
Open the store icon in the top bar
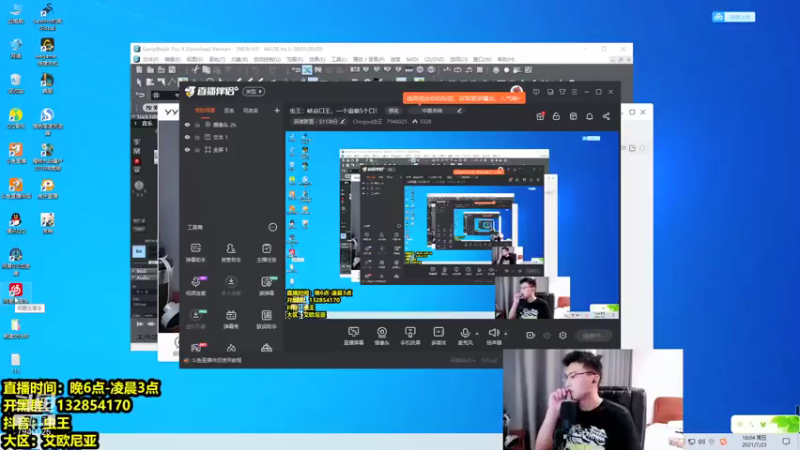[573, 116]
